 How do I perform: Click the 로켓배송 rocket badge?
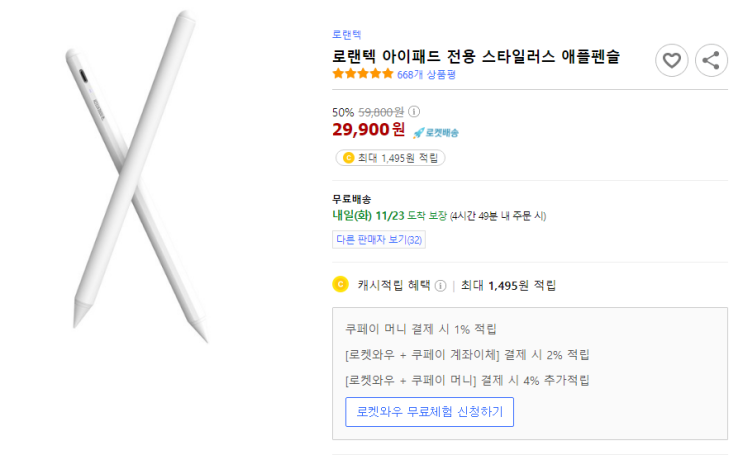436,133
